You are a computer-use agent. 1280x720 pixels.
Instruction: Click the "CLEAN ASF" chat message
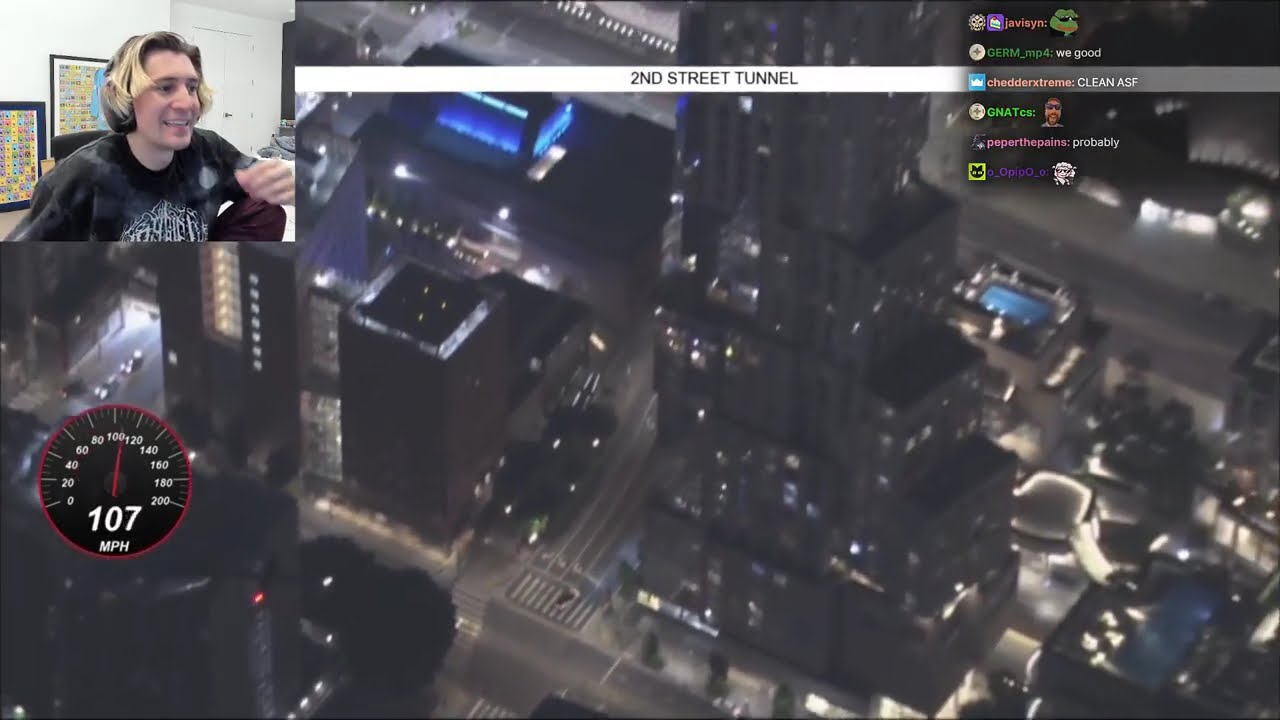1107,82
